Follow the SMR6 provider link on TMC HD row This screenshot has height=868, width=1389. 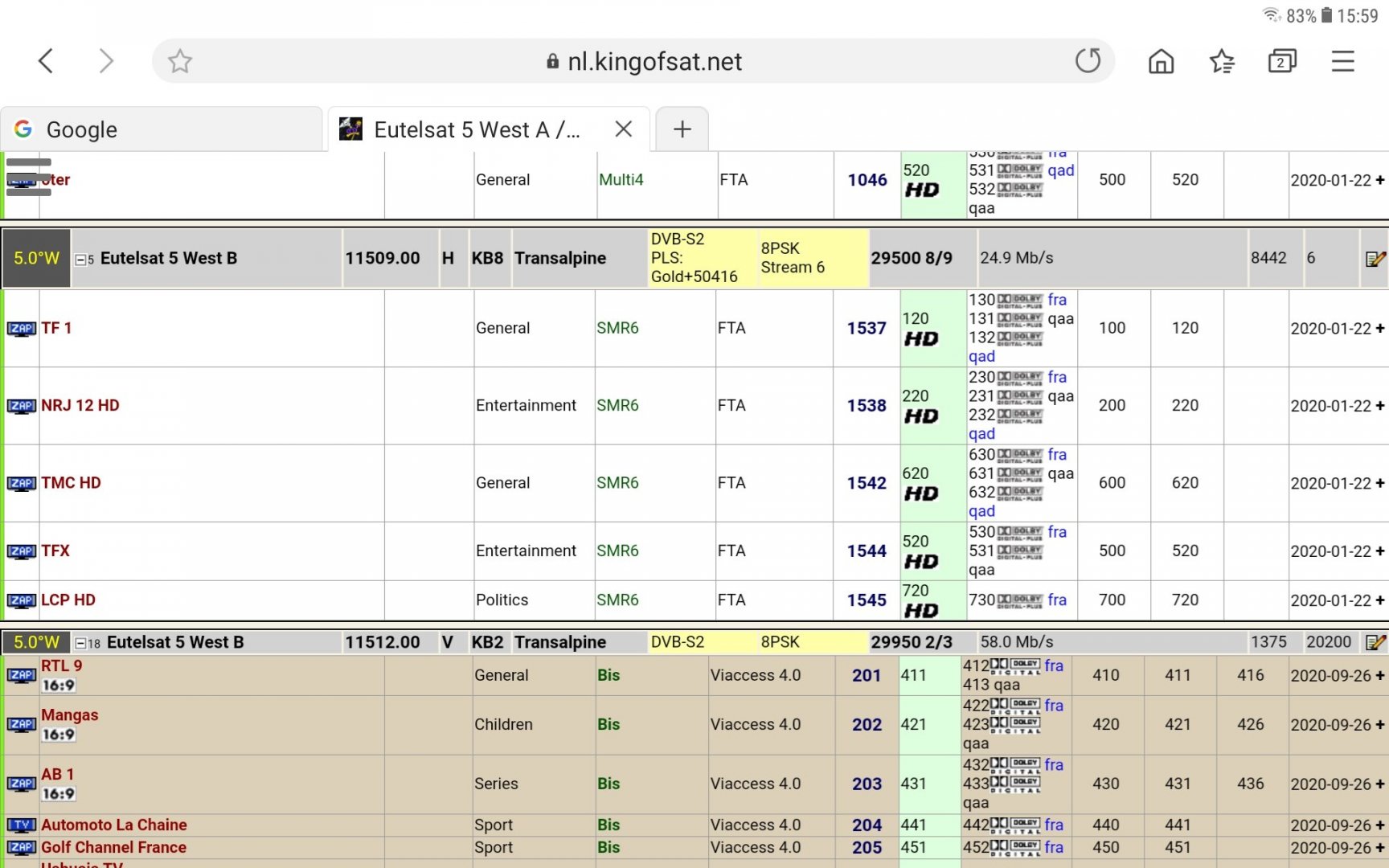[x=618, y=483]
